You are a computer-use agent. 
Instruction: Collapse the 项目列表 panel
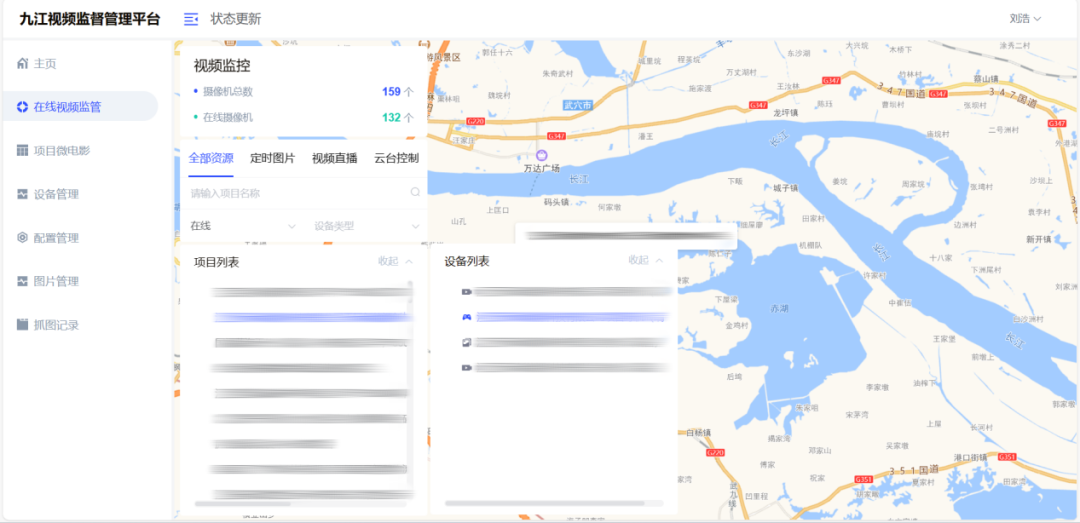point(395,261)
